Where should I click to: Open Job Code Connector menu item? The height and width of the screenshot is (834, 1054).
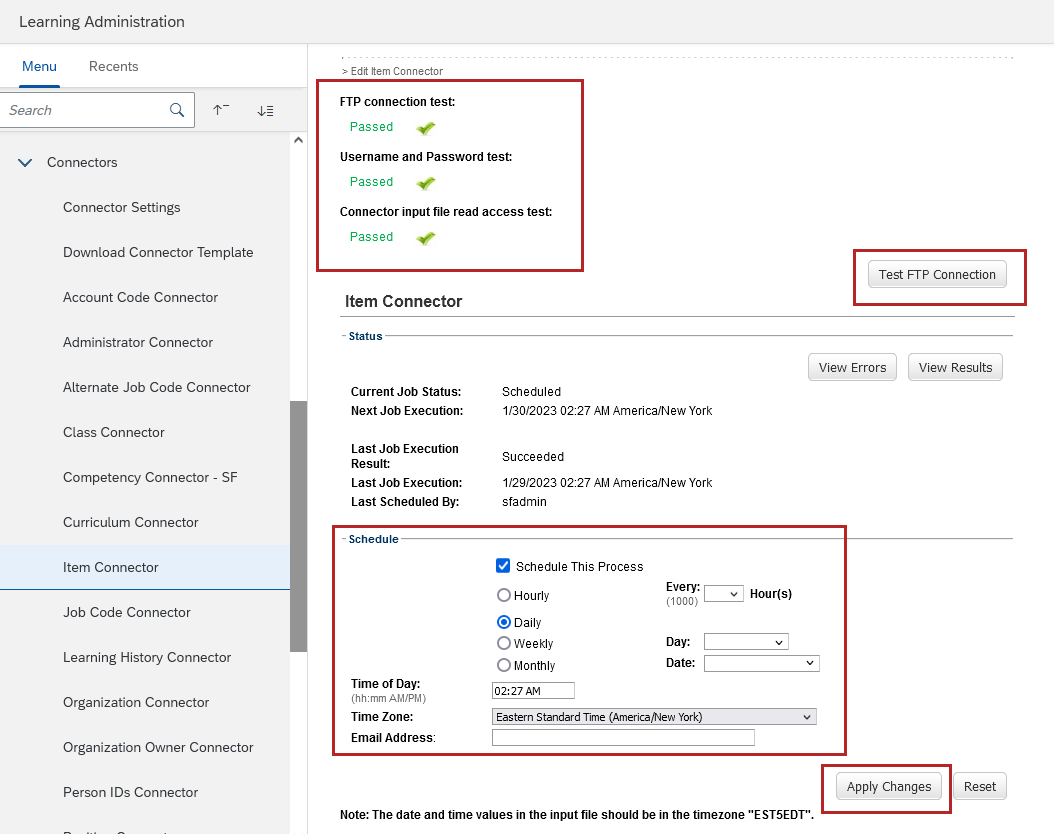click(x=127, y=612)
